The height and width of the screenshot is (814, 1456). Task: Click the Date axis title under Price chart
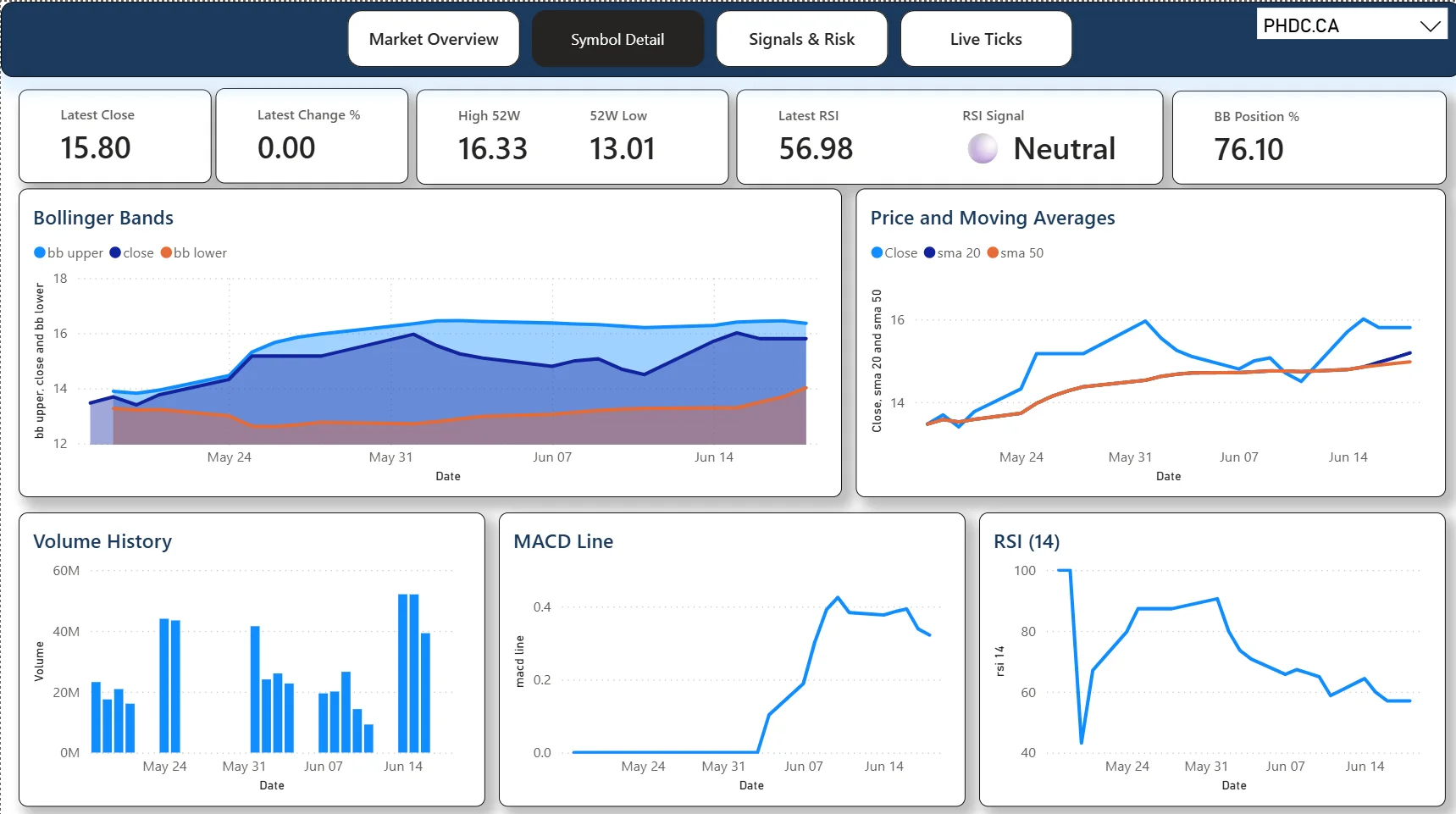coord(1168,476)
